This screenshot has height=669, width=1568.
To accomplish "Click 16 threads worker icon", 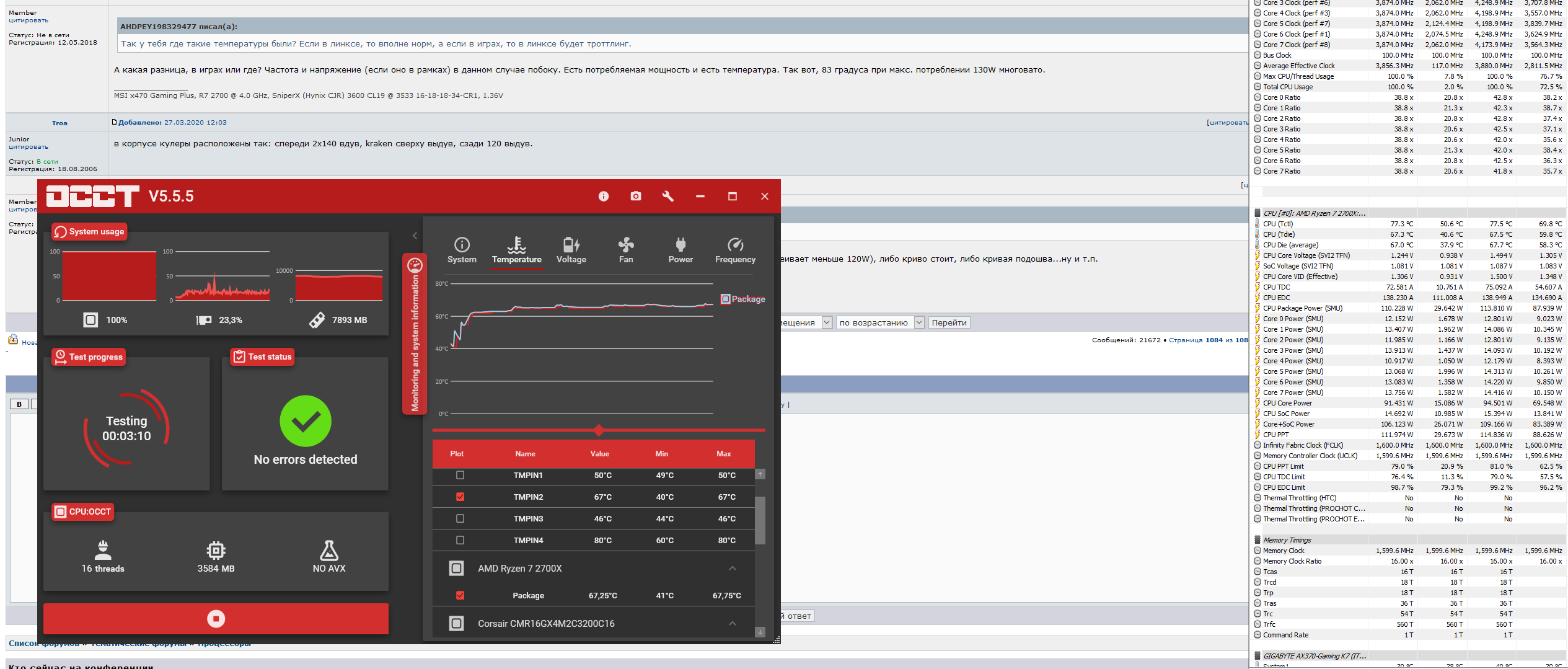I will point(103,550).
